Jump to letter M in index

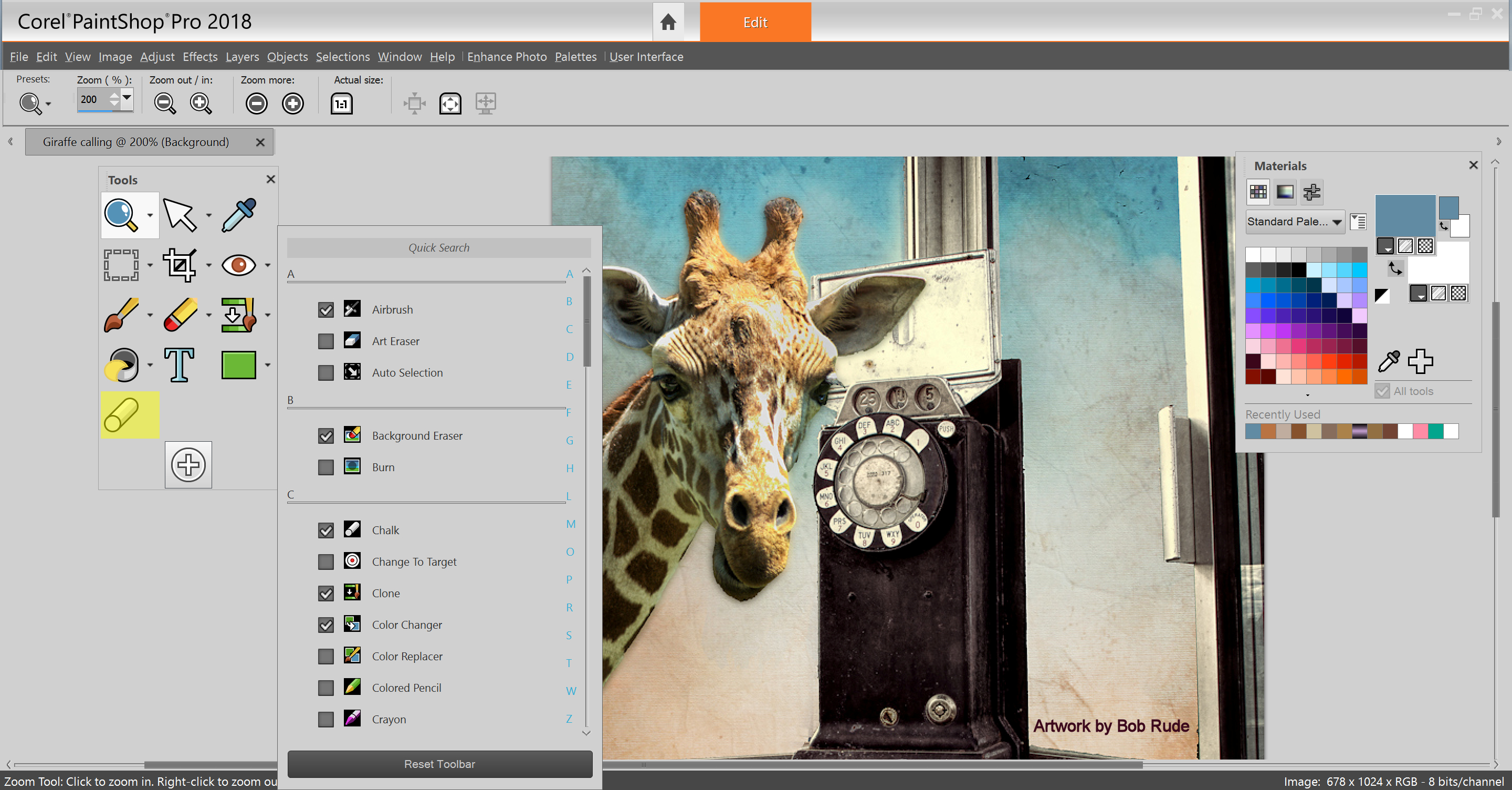pos(571,524)
